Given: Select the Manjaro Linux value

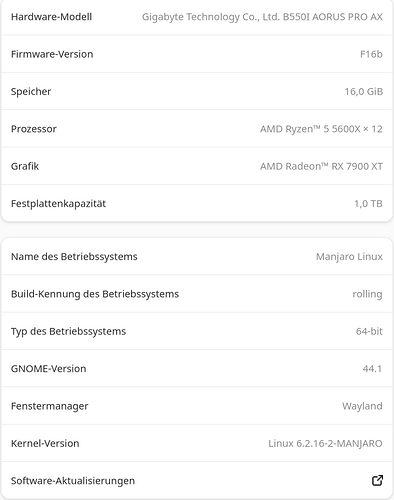Looking at the screenshot, I should [x=349, y=257].
